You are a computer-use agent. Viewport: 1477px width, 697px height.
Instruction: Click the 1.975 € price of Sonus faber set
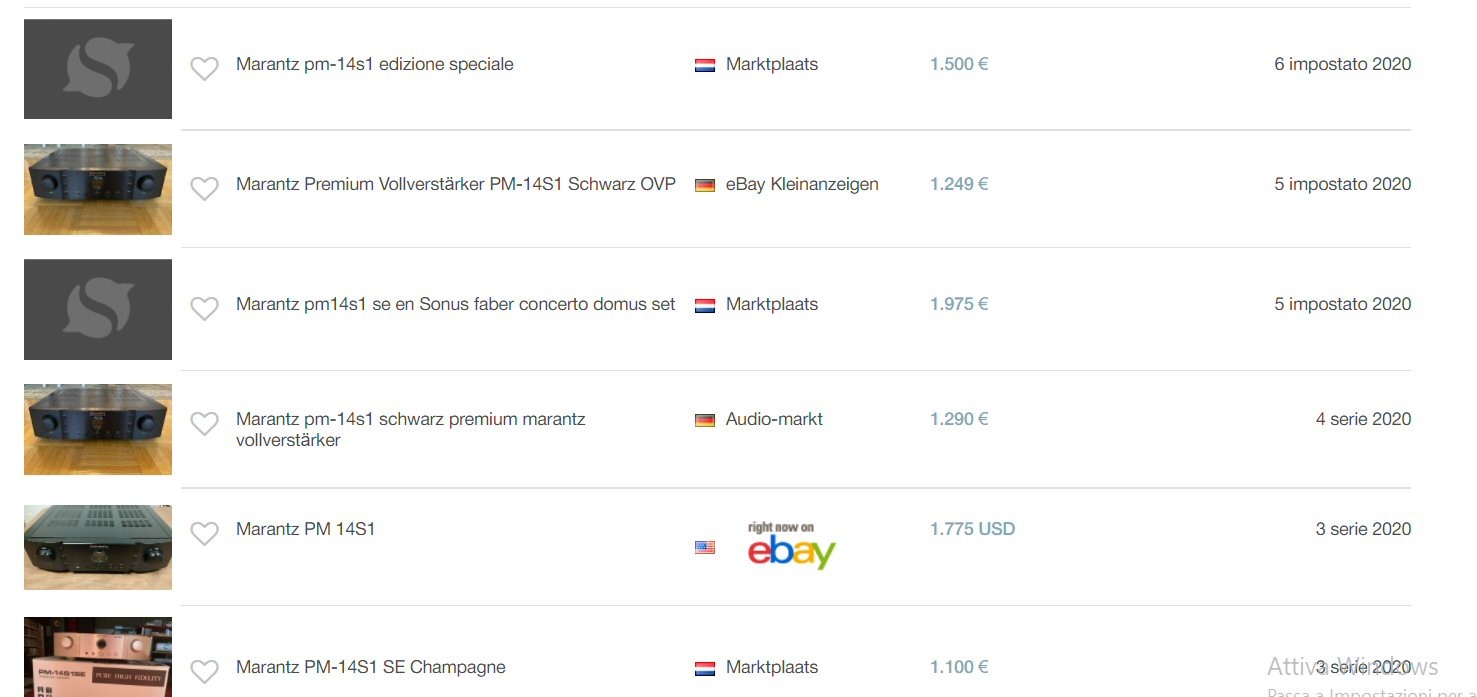[958, 304]
